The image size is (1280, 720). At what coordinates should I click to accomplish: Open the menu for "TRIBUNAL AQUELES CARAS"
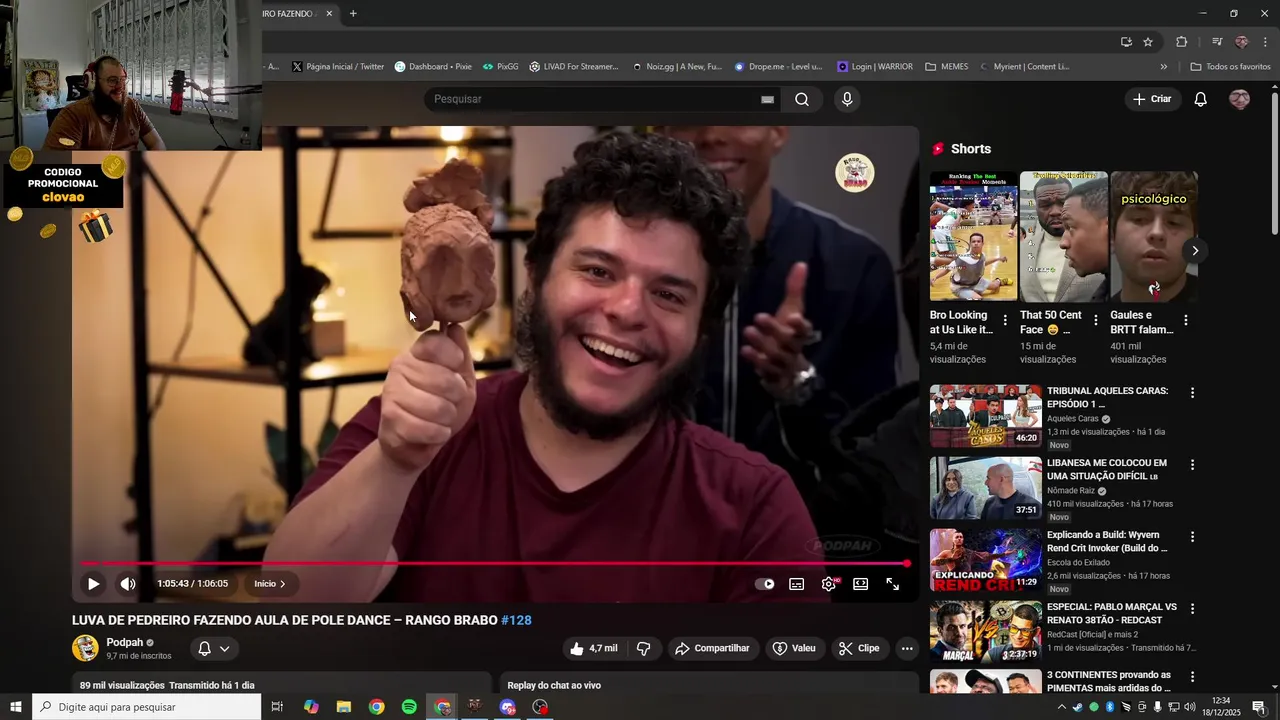[1192, 393]
